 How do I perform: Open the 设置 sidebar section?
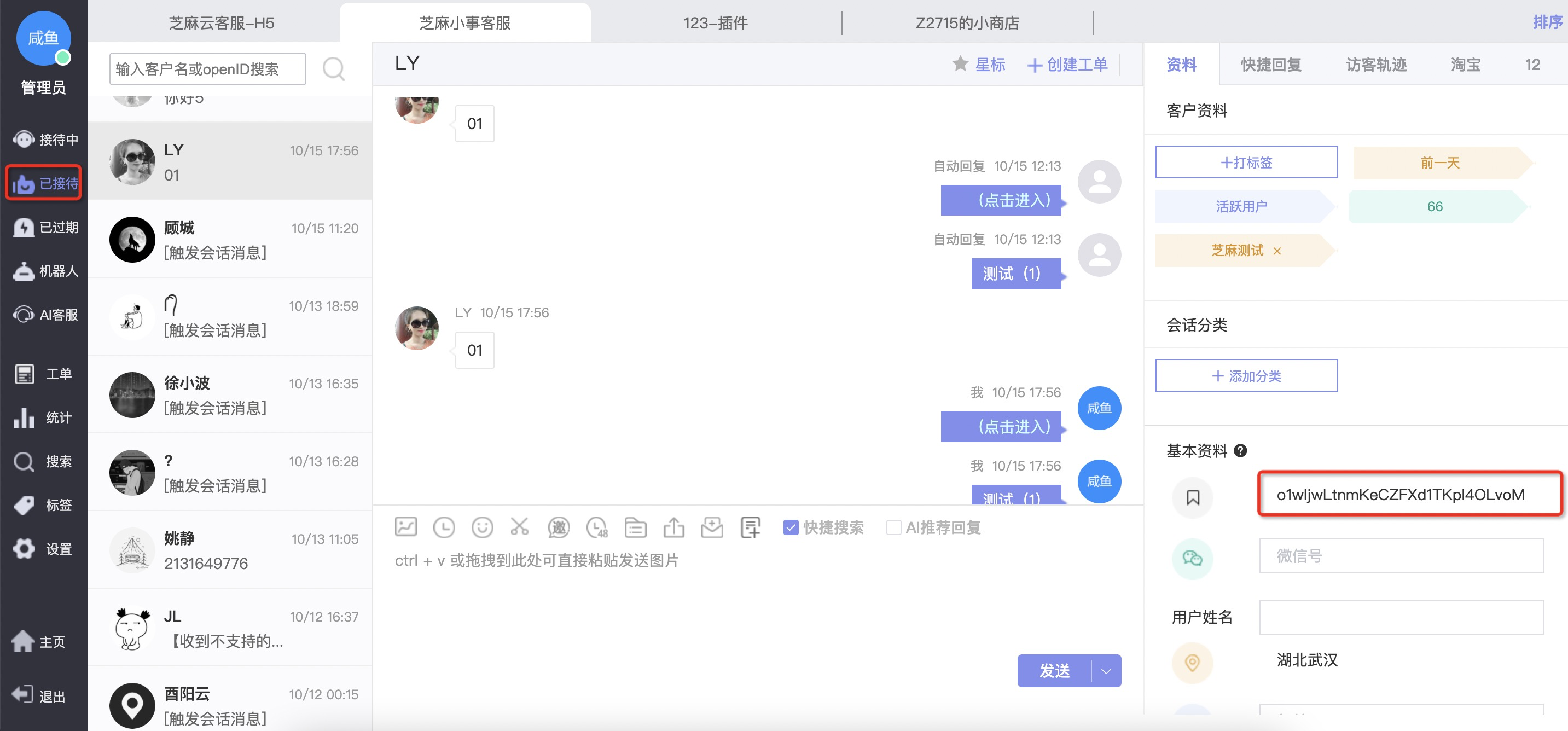(44, 549)
